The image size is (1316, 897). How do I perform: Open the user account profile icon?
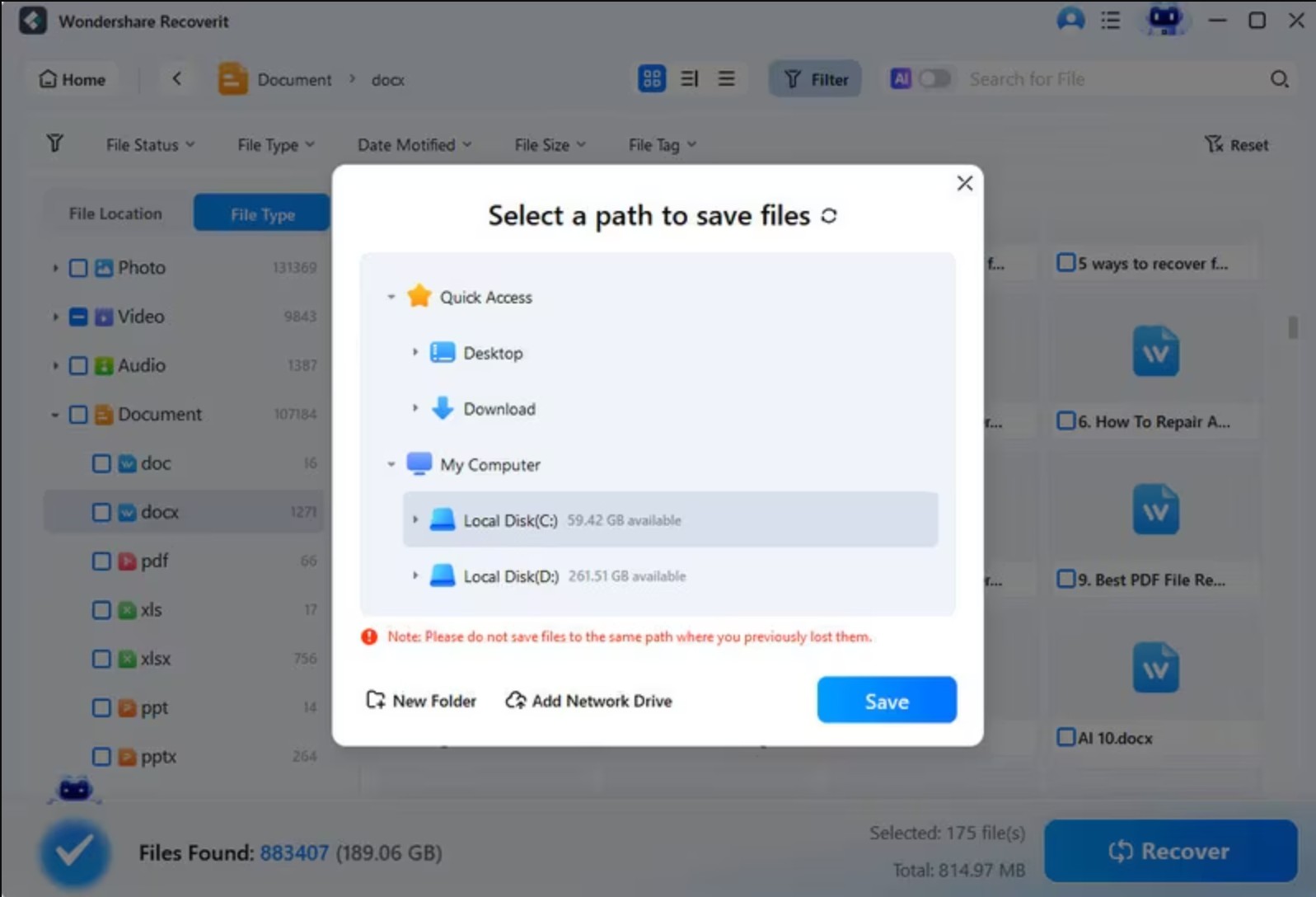pyautogui.click(x=1070, y=20)
